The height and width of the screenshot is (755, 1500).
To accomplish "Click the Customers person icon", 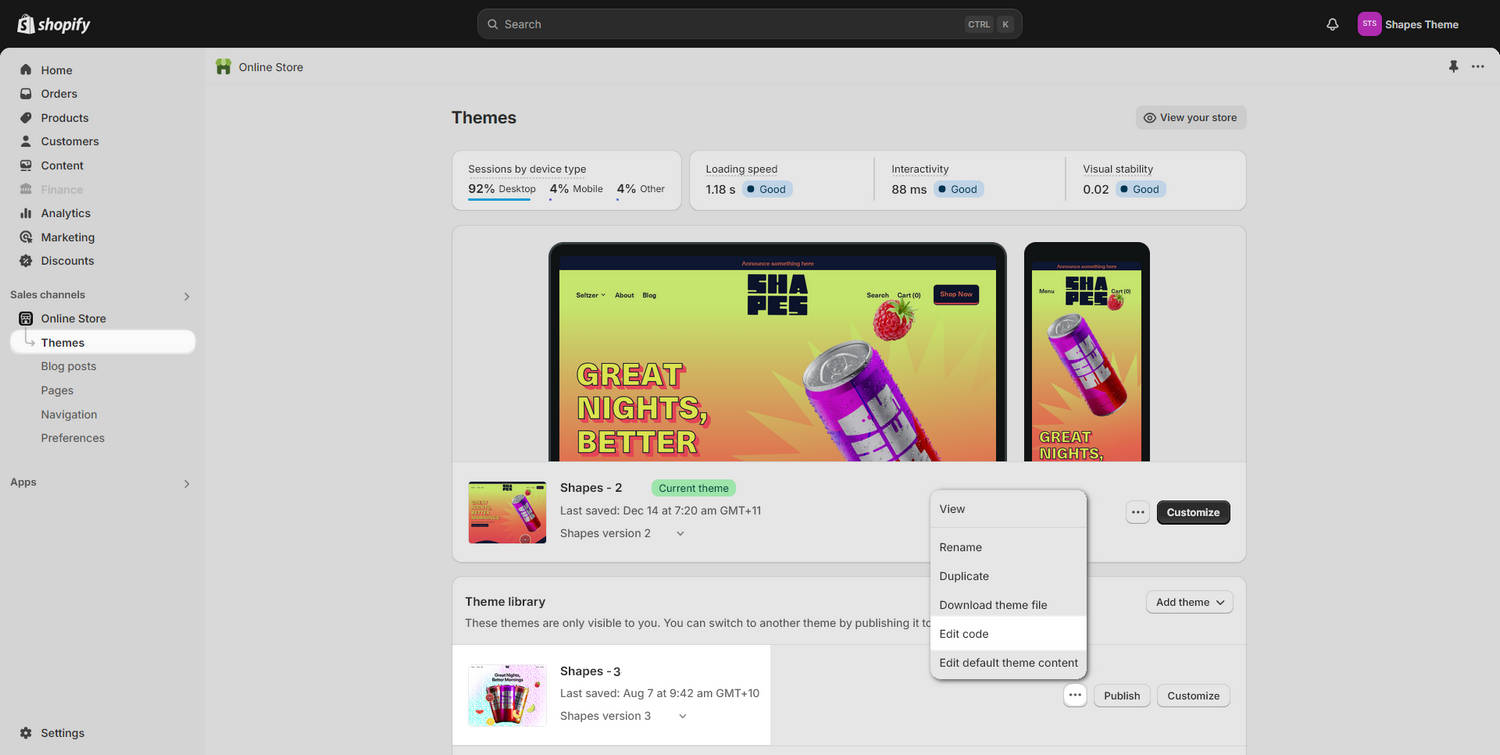I will 26,141.
